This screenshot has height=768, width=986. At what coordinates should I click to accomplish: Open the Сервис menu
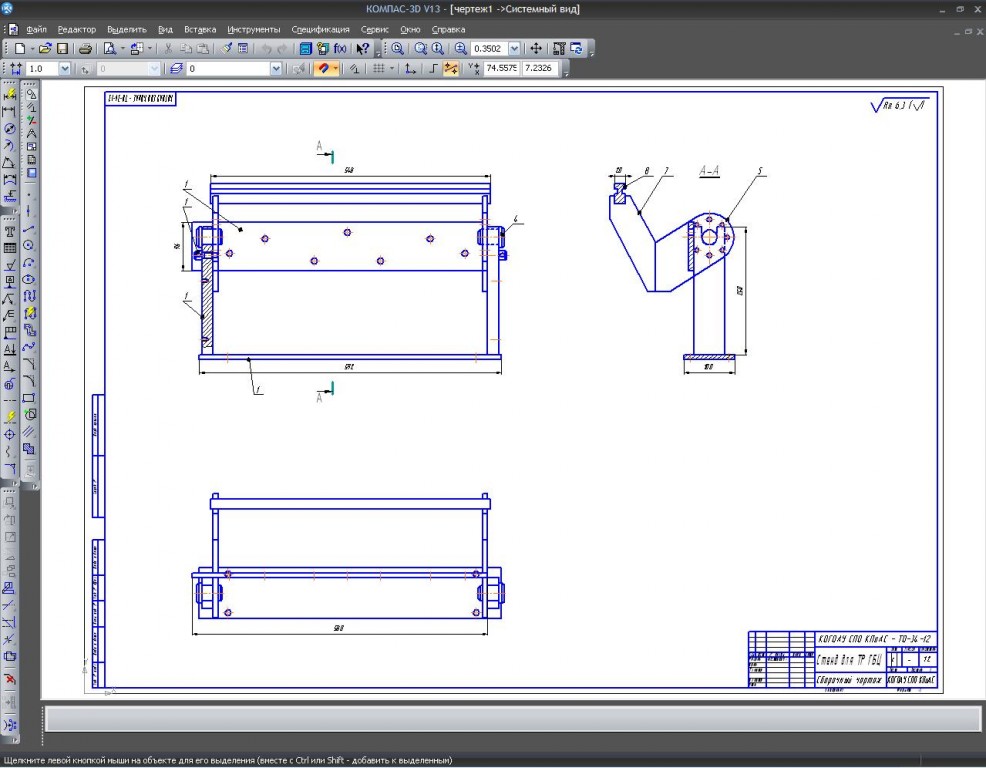pos(374,30)
